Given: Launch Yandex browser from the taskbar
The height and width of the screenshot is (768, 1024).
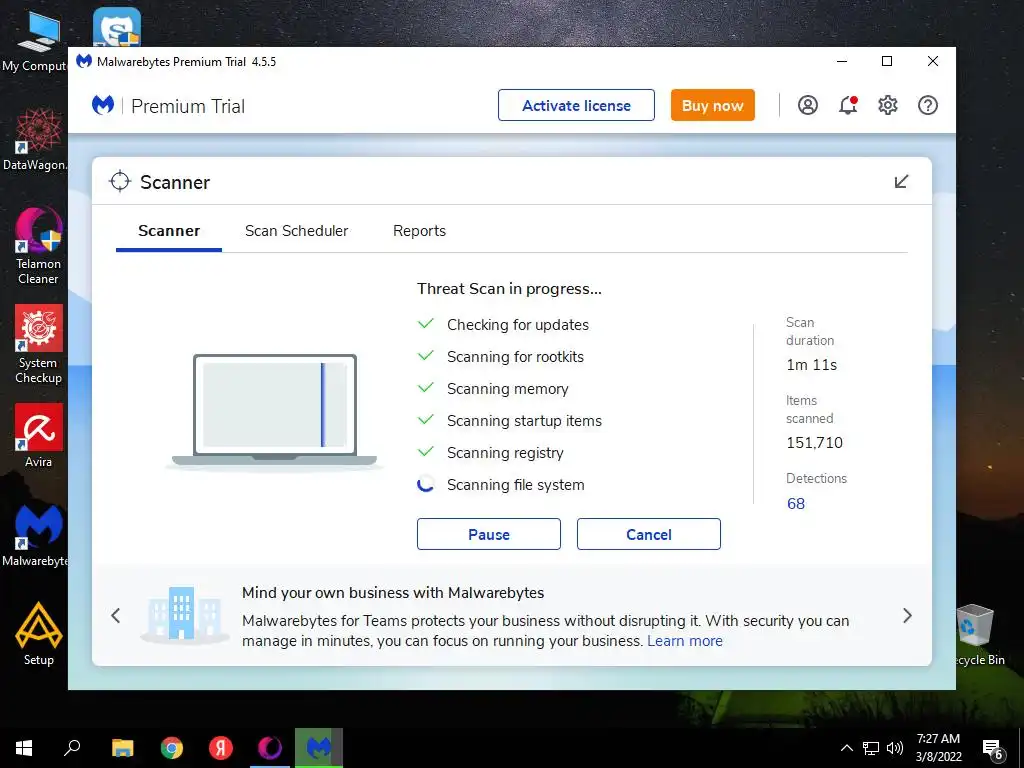Looking at the screenshot, I should point(221,748).
